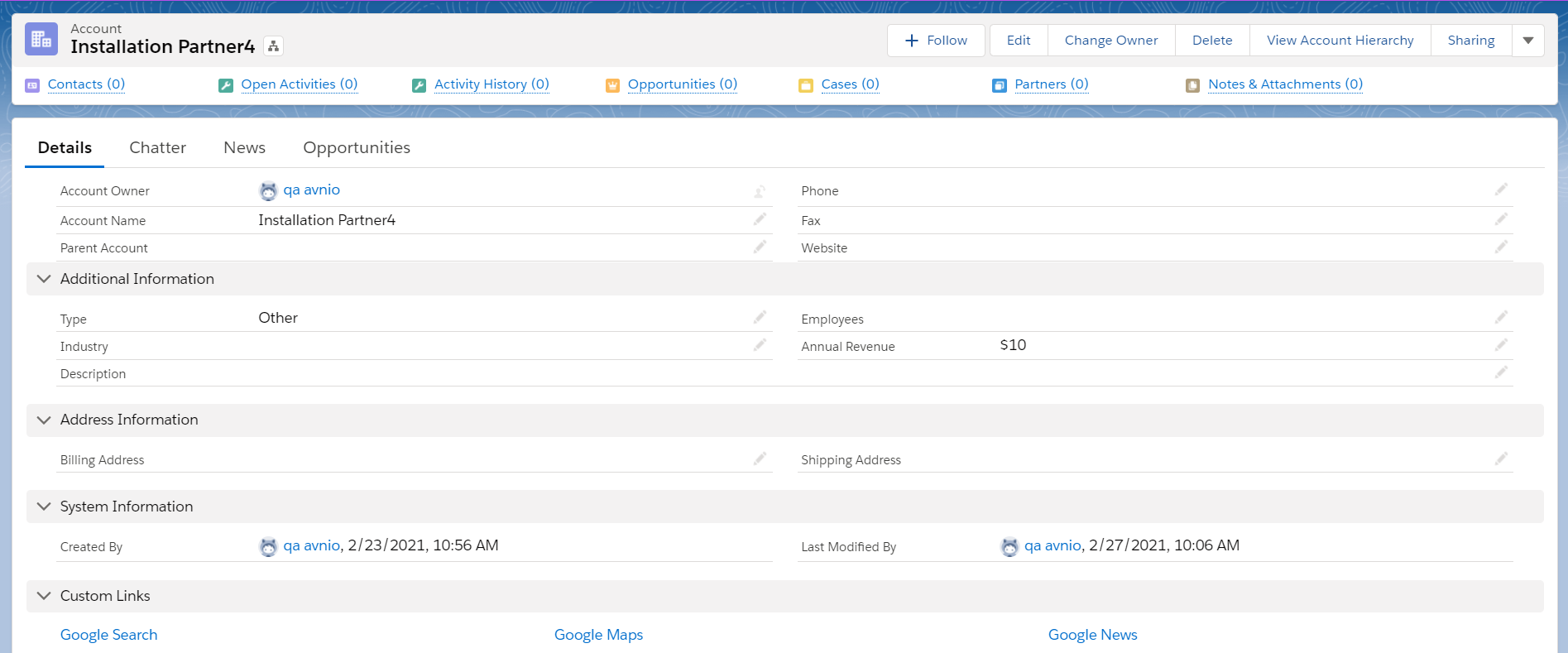
Task: Click the pencil icon for Phone field
Action: (1501, 190)
